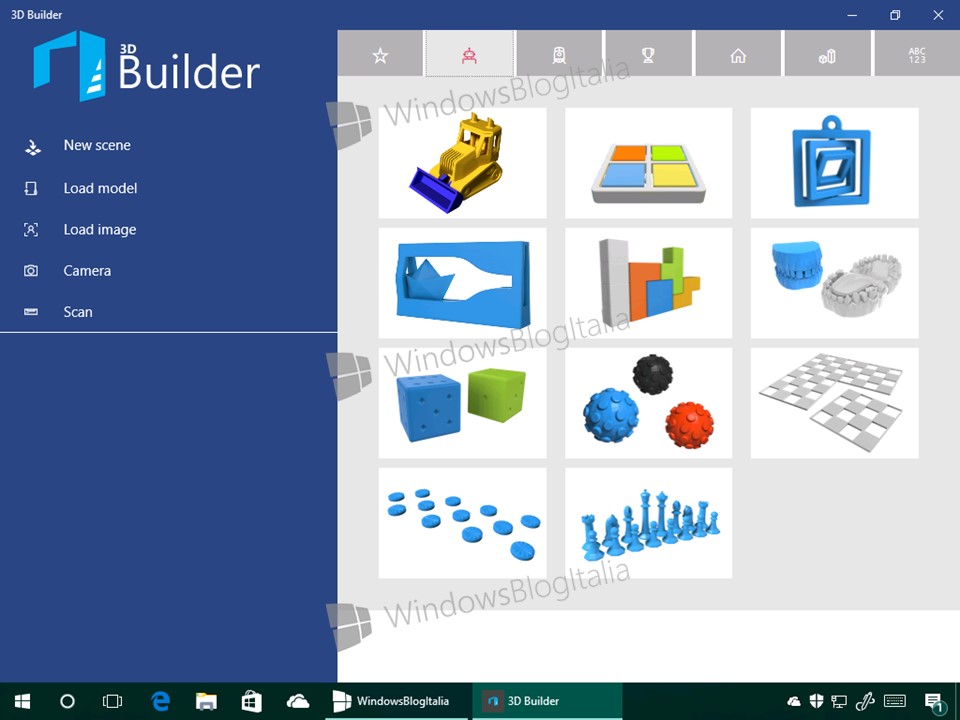Screen dimensions: 960x720
Task: Minimize the 3D Builder window
Action: [852, 15]
